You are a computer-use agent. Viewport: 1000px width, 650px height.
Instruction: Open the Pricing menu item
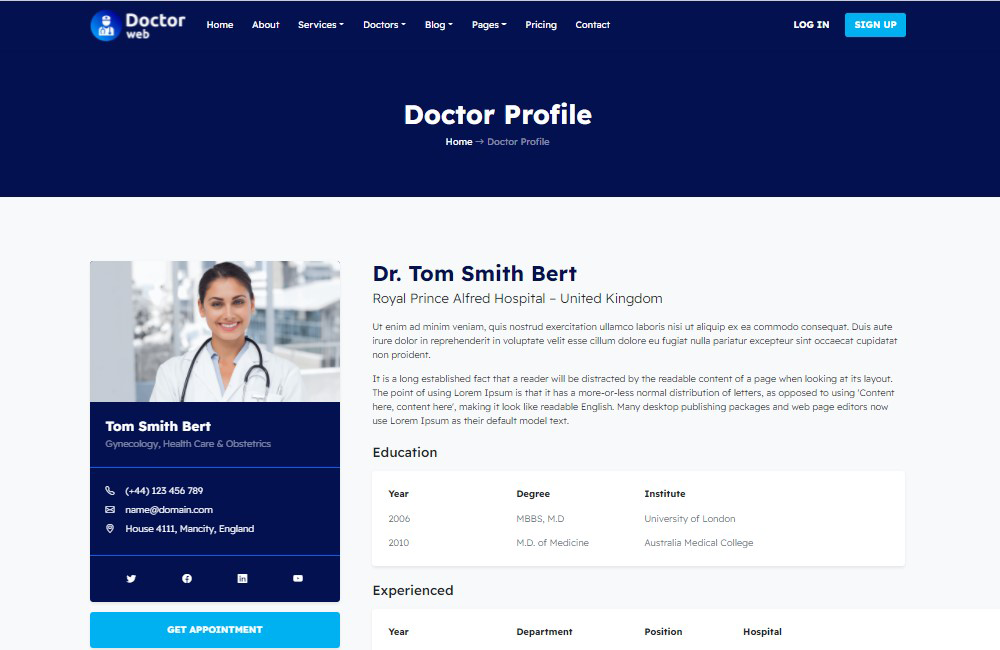(541, 25)
